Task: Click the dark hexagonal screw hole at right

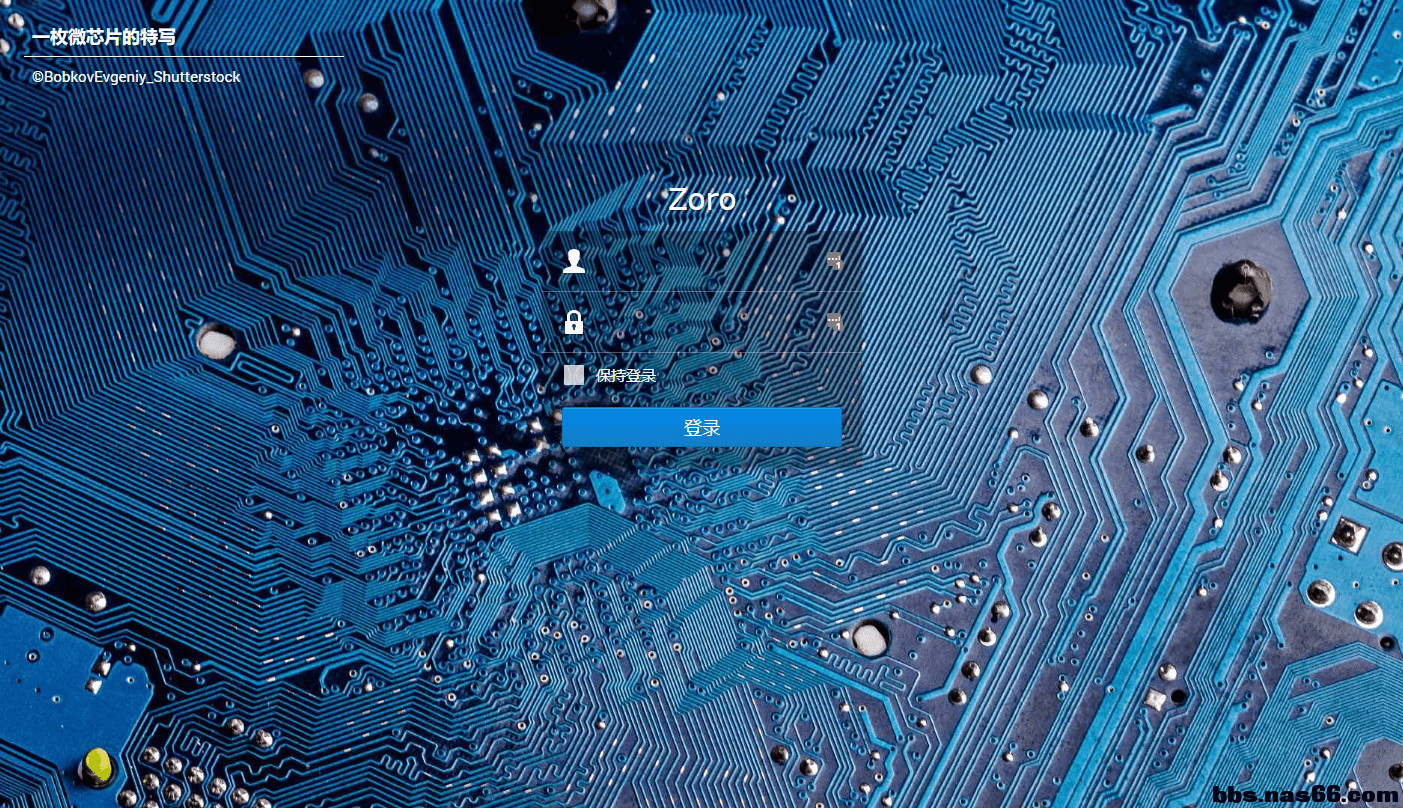Action: [x=1241, y=290]
